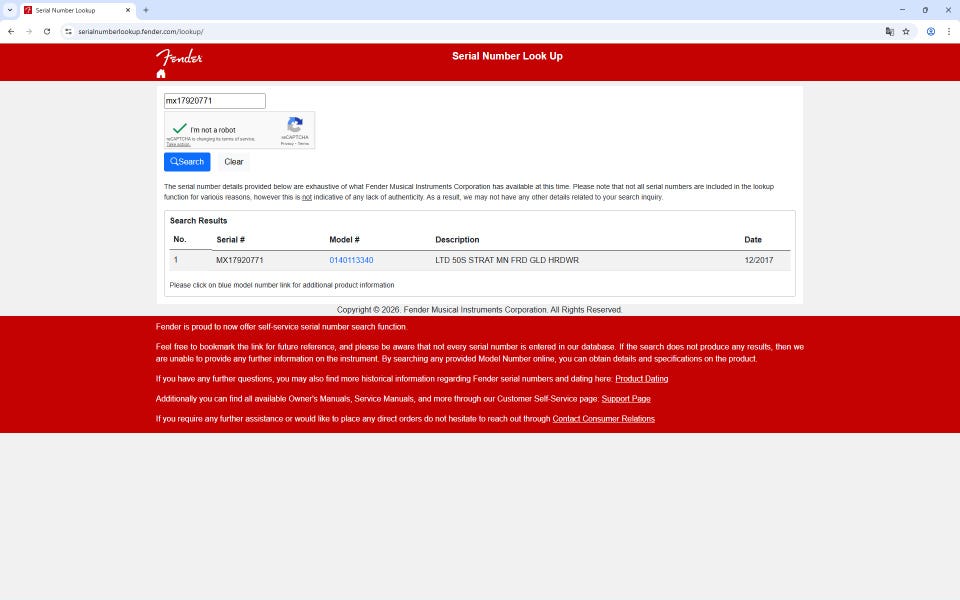Open the Chrome three-dot menu
960x600 pixels.
click(x=948, y=31)
